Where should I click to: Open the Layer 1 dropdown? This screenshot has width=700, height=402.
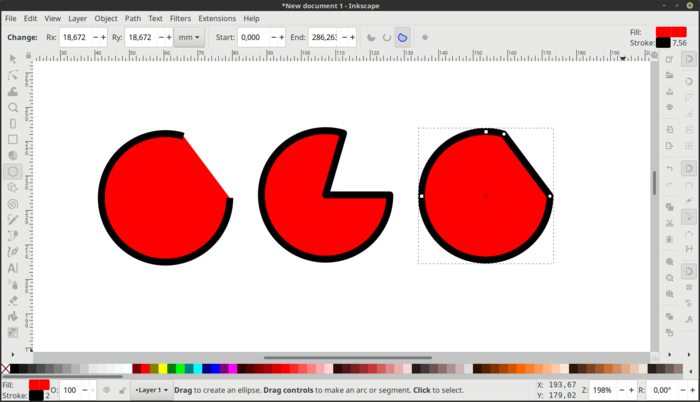pos(151,390)
